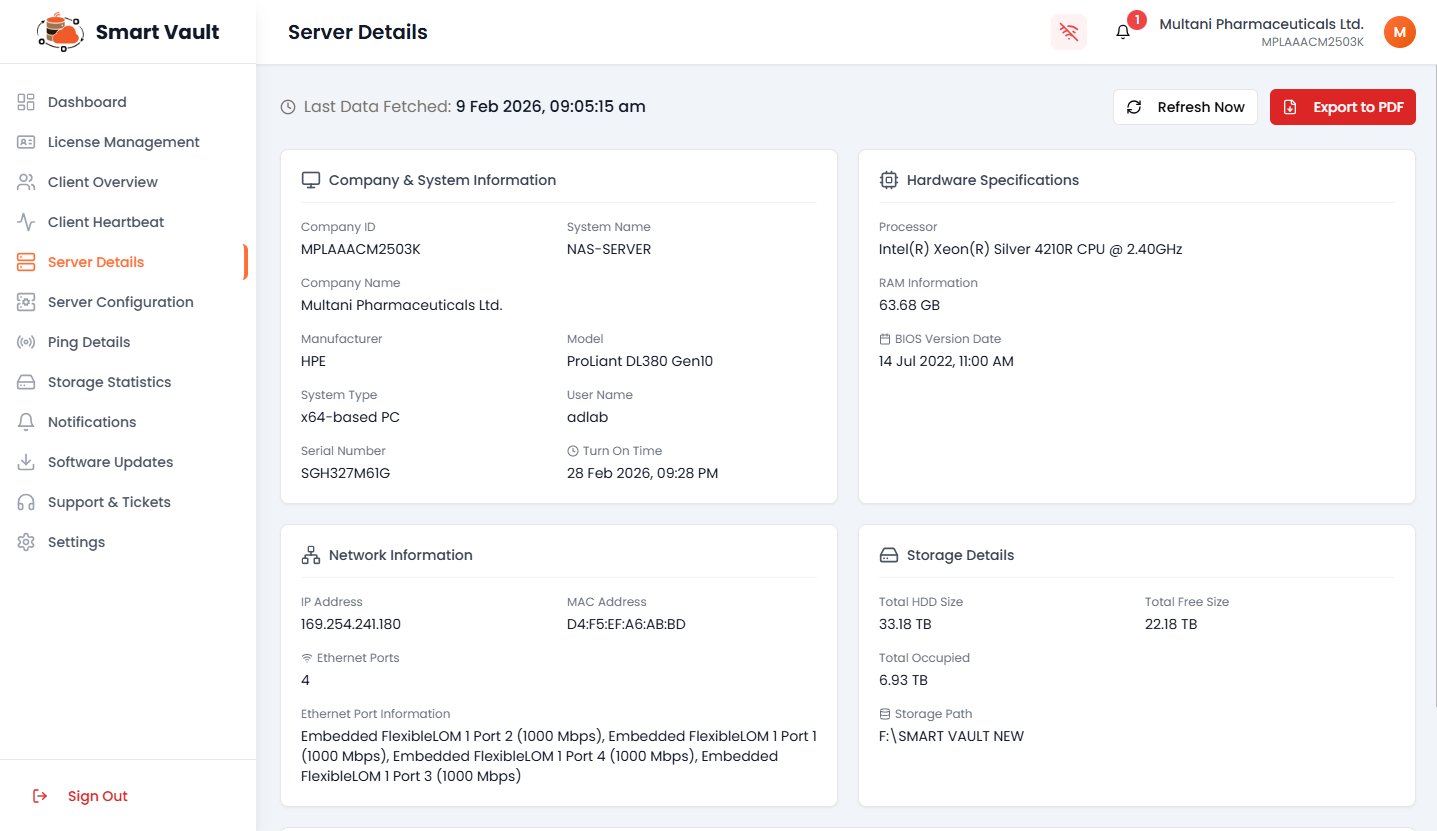Screen dimensions: 1437x831
Task: Sign Out of Smart Vault
Action: (x=97, y=795)
